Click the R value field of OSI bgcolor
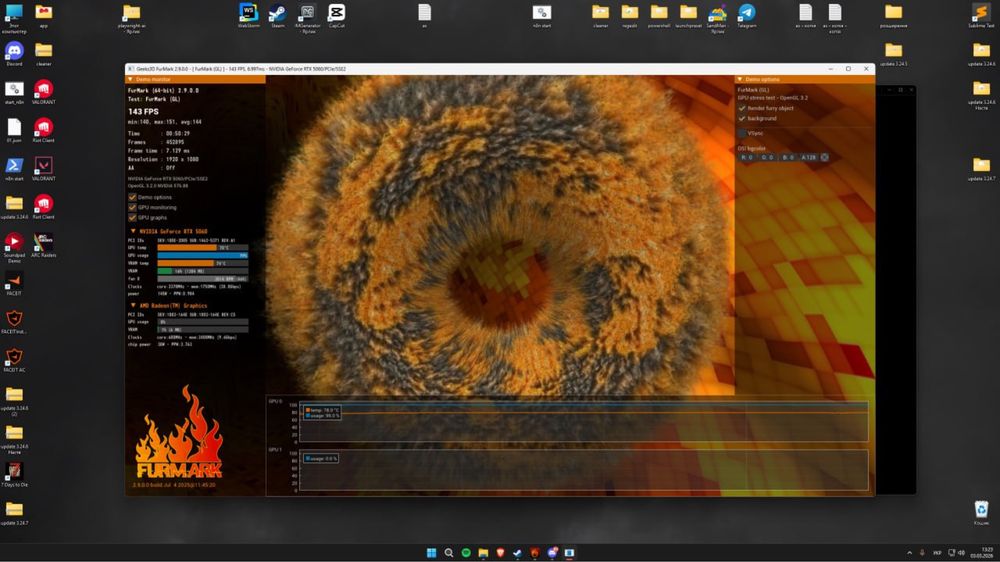Image resolution: width=1000 pixels, height=562 pixels. (x=746, y=157)
